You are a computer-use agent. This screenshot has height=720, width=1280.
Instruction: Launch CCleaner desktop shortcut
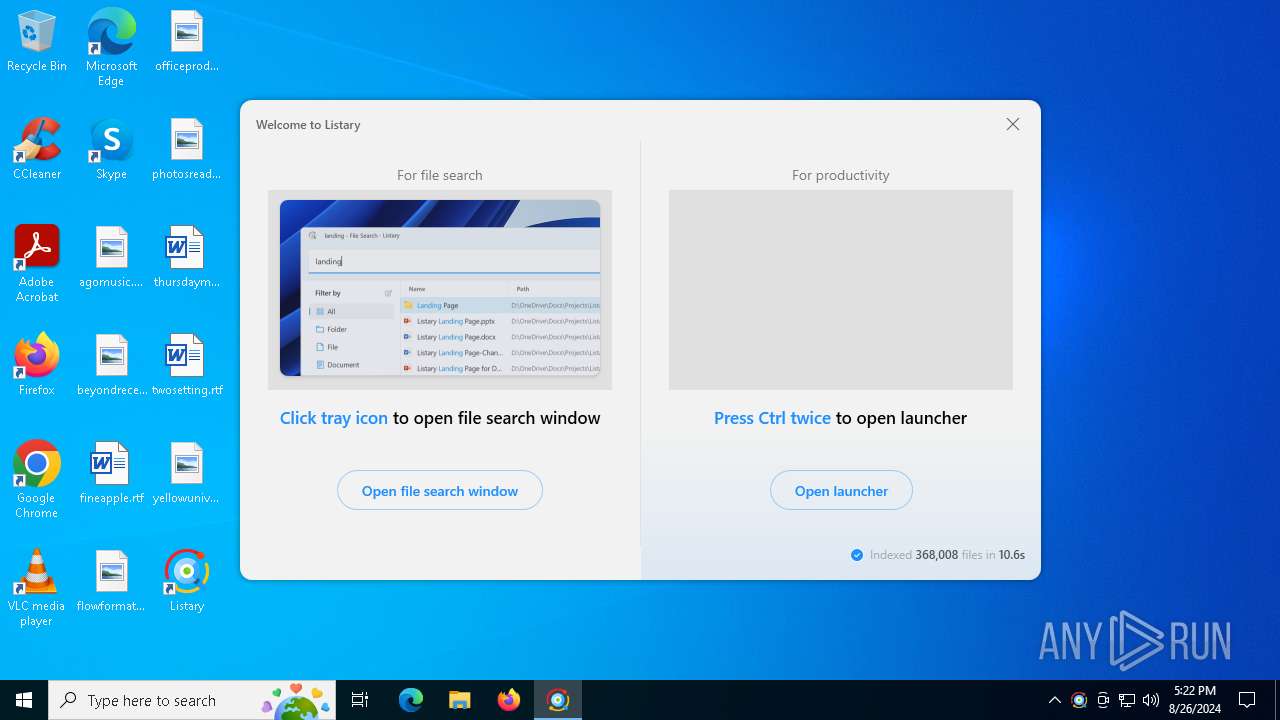(x=37, y=149)
